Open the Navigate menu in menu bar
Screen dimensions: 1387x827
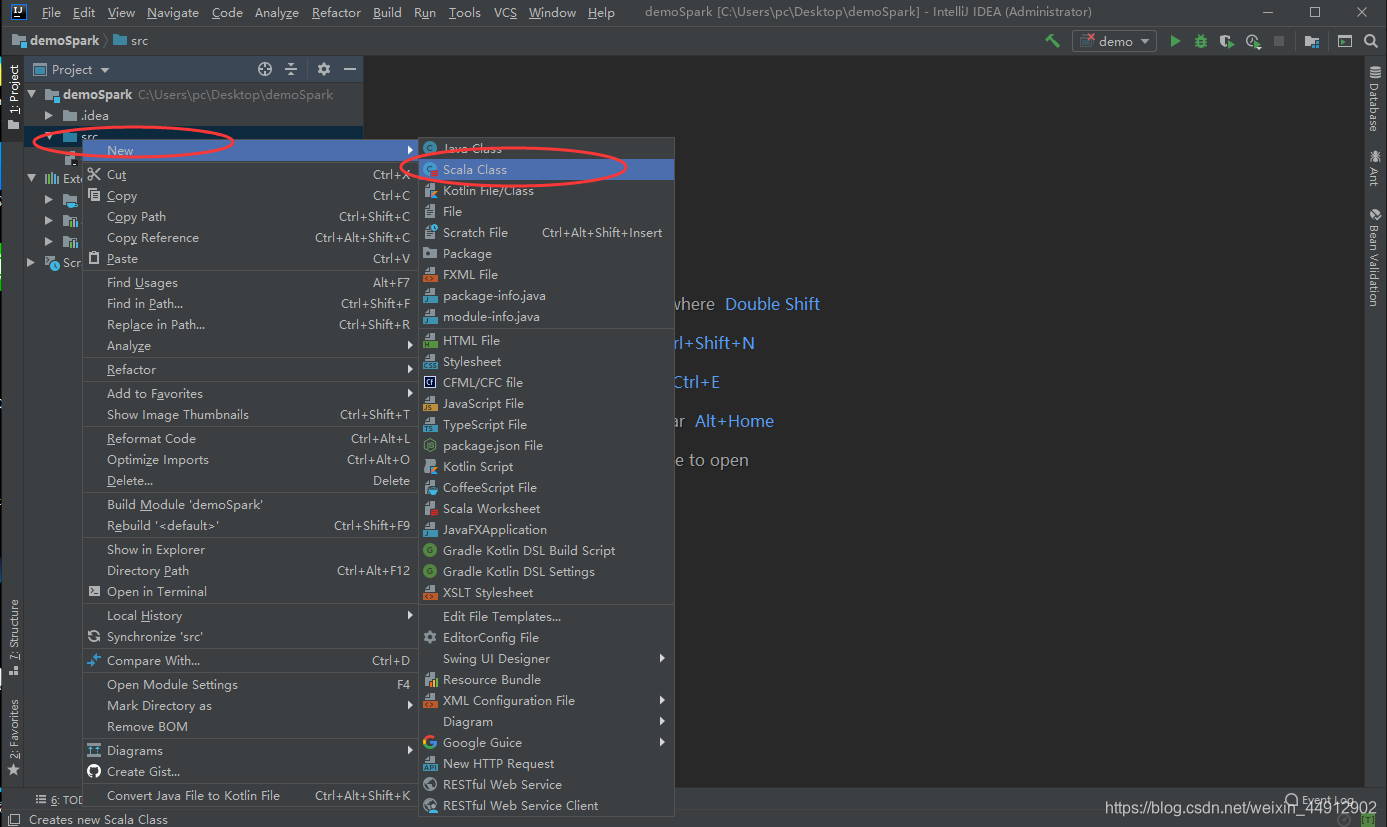173,12
